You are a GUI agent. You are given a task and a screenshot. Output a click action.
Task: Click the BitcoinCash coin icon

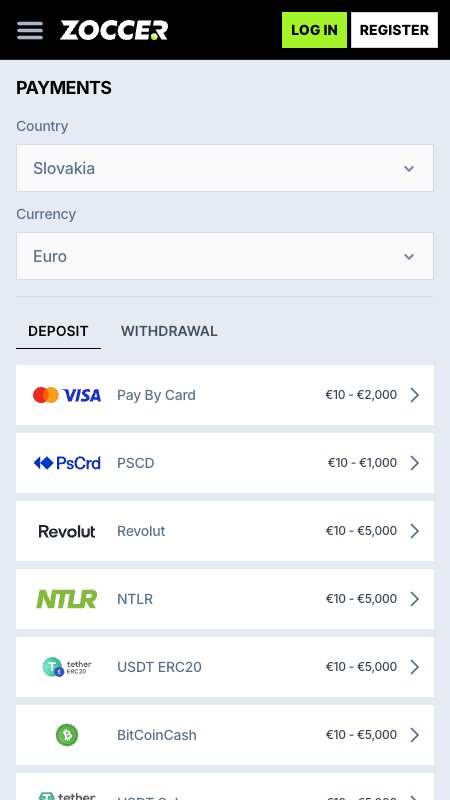[x=67, y=735]
